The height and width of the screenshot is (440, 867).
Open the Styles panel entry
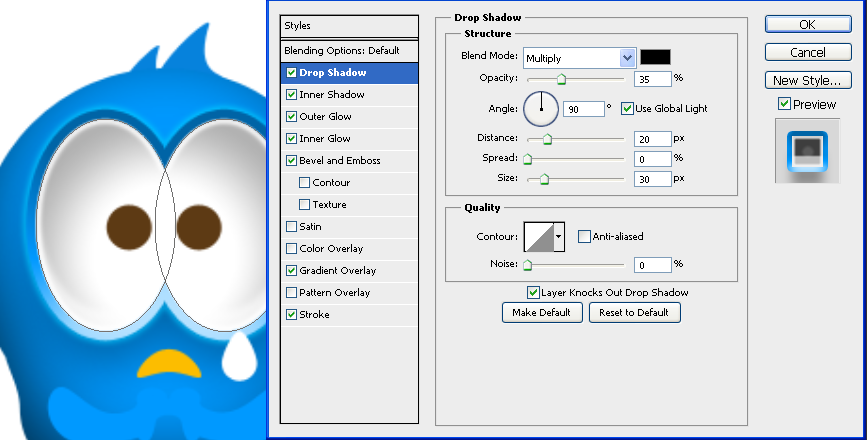click(349, 26)
